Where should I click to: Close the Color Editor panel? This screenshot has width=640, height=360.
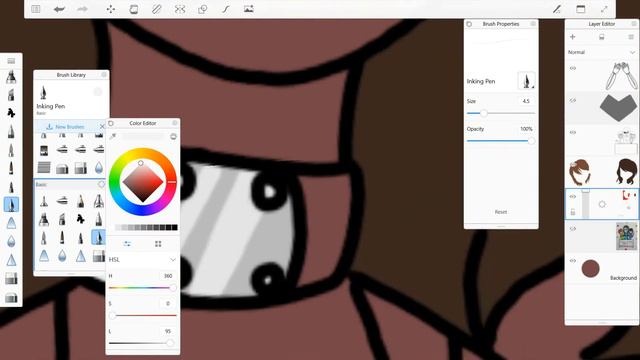175,123
